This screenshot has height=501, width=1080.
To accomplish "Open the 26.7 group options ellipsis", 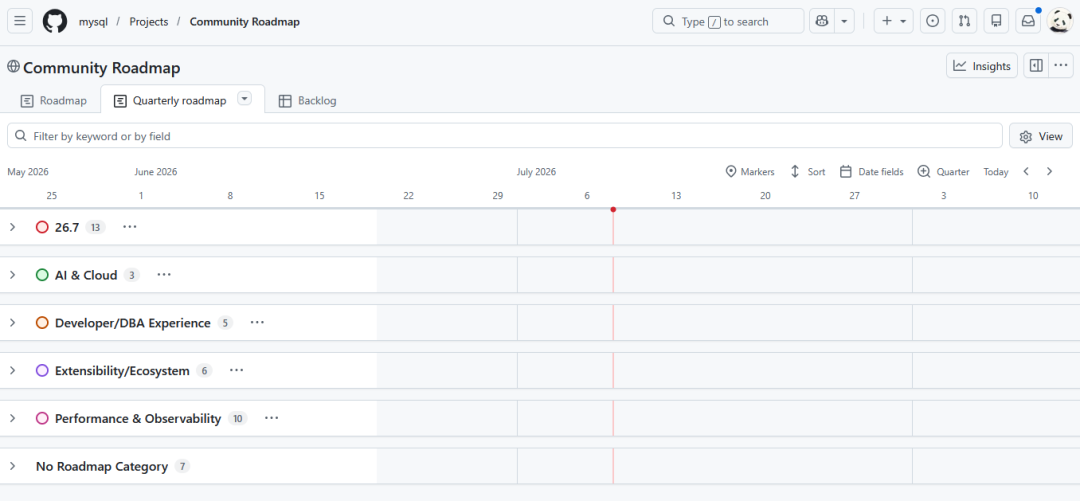I will pos(129,227).
